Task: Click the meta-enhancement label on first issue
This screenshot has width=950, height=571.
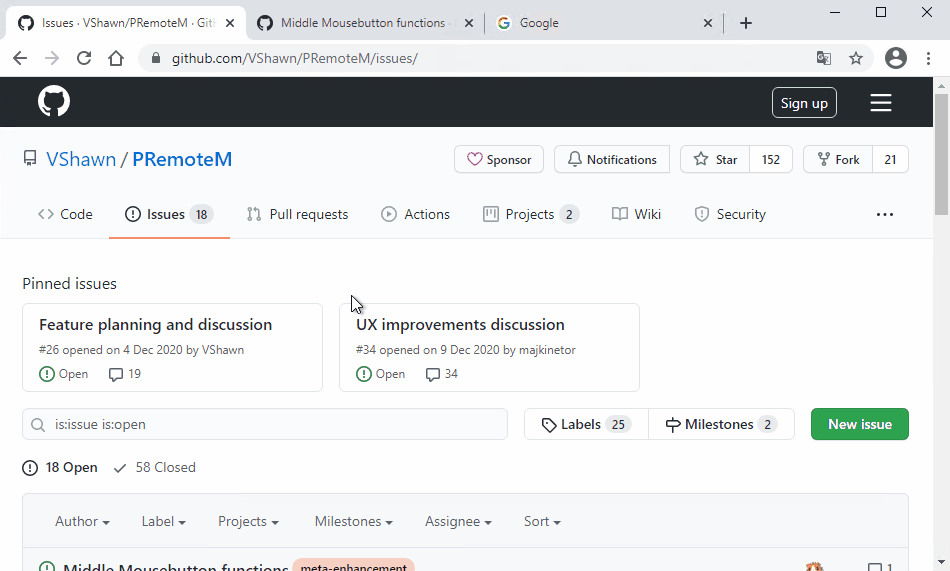Action: [353, 566]
